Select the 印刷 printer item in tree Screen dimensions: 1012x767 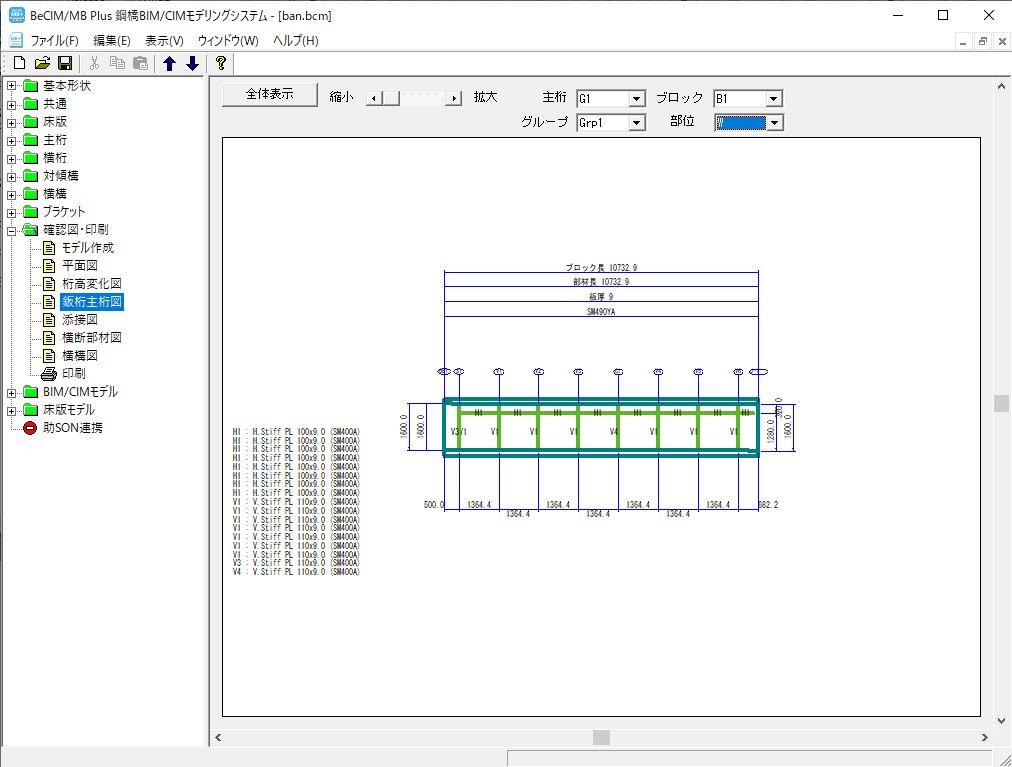(x=73, y=373)
